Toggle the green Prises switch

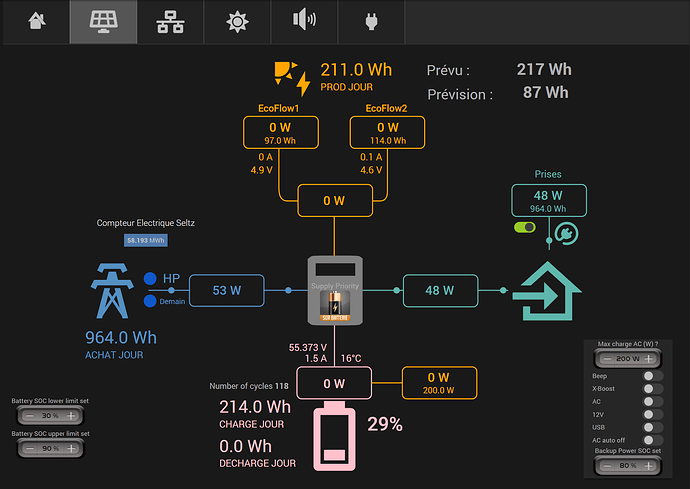(525, 227)
